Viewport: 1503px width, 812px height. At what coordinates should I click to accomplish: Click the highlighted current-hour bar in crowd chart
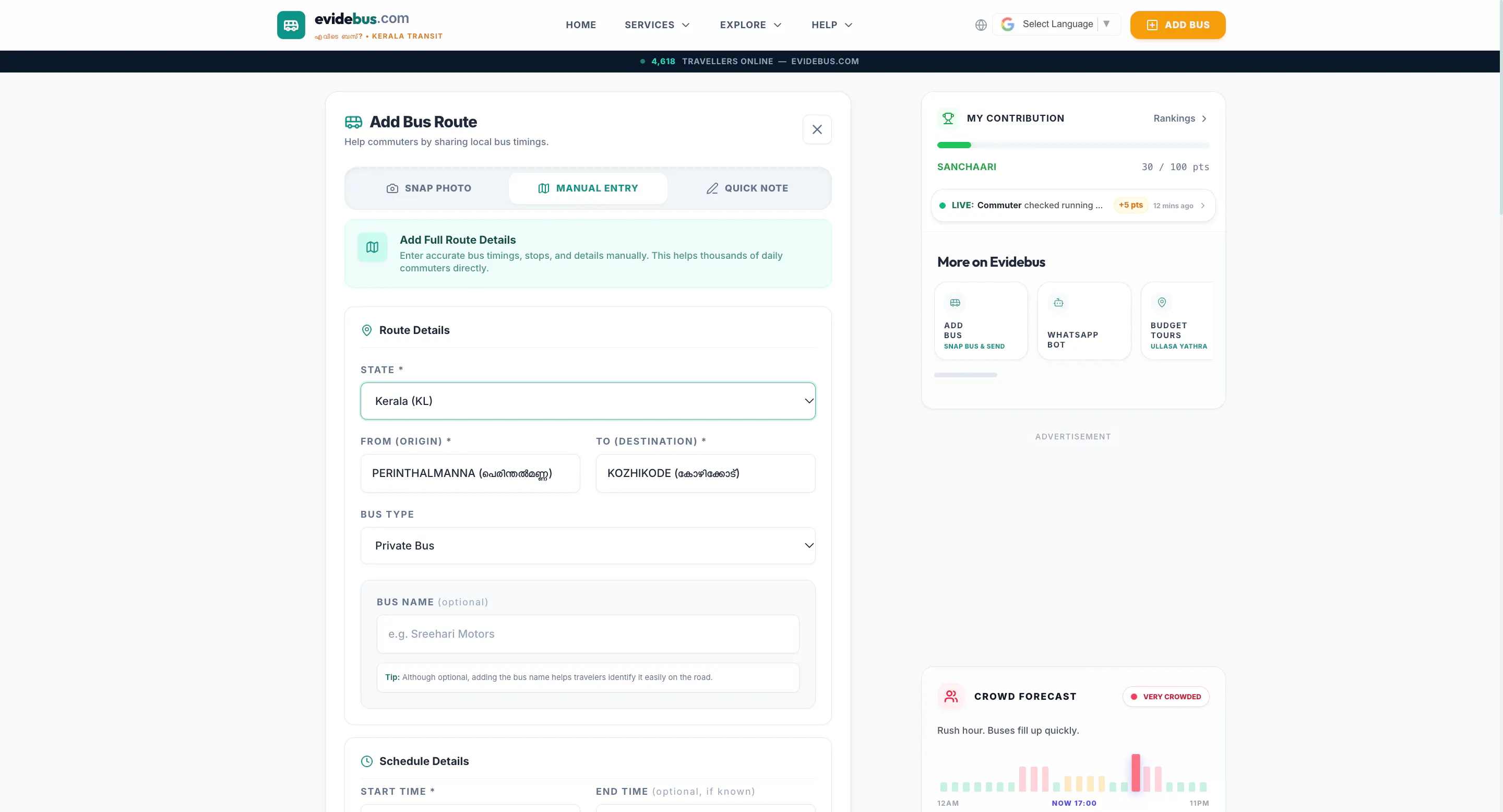click(x=1135, y=773)
